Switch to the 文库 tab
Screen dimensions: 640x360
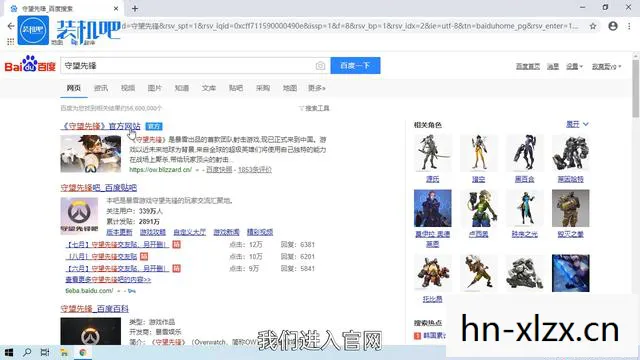(209, 88)
